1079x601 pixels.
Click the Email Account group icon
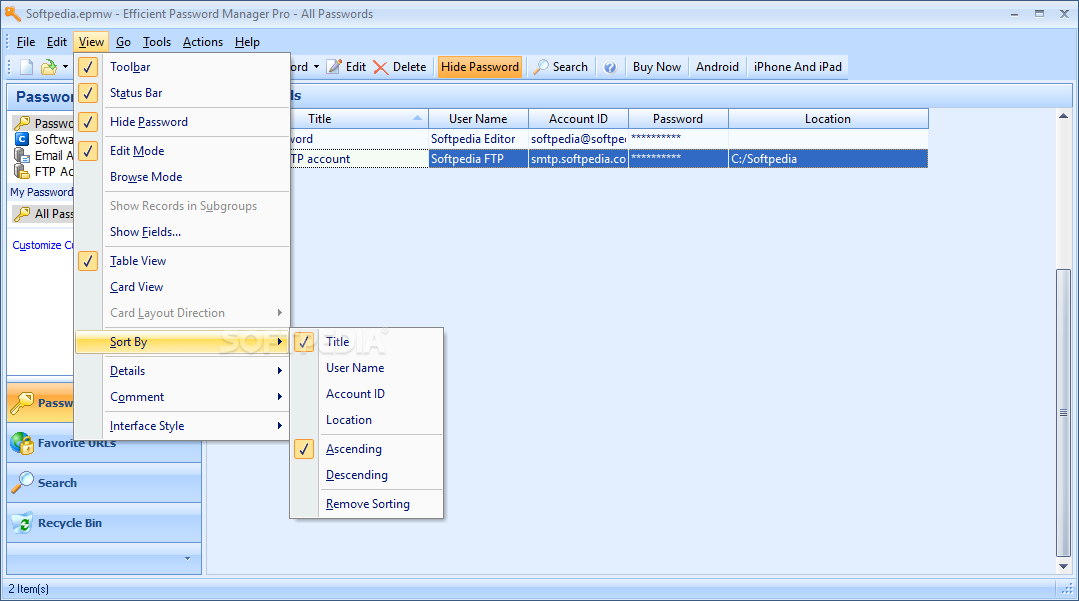[x=22, y=156]
